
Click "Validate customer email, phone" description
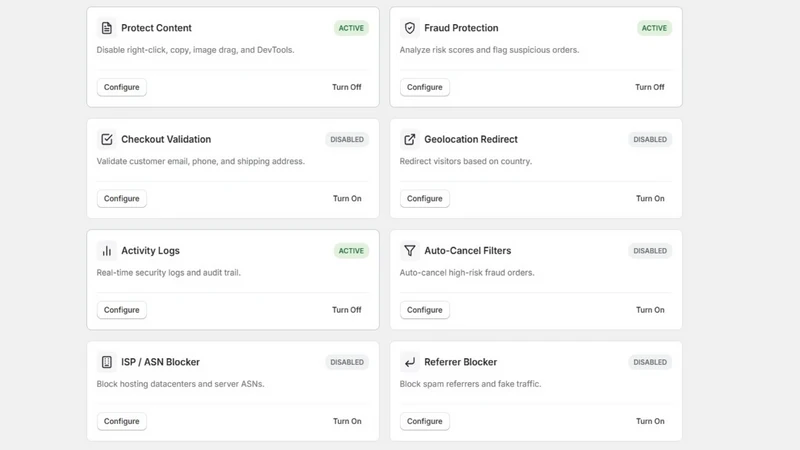(x=201, y=161)
